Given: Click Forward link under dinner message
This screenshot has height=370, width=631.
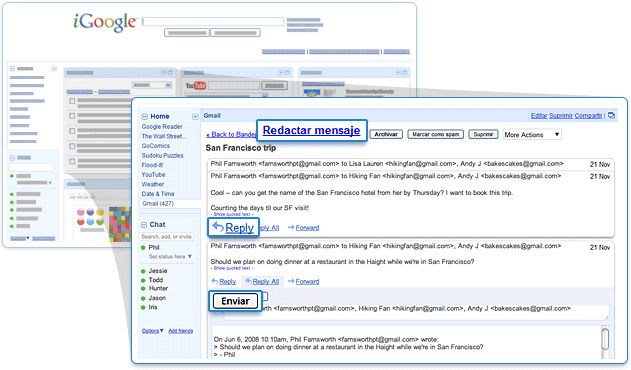Looking at the screenshot, I should (307, 282).
